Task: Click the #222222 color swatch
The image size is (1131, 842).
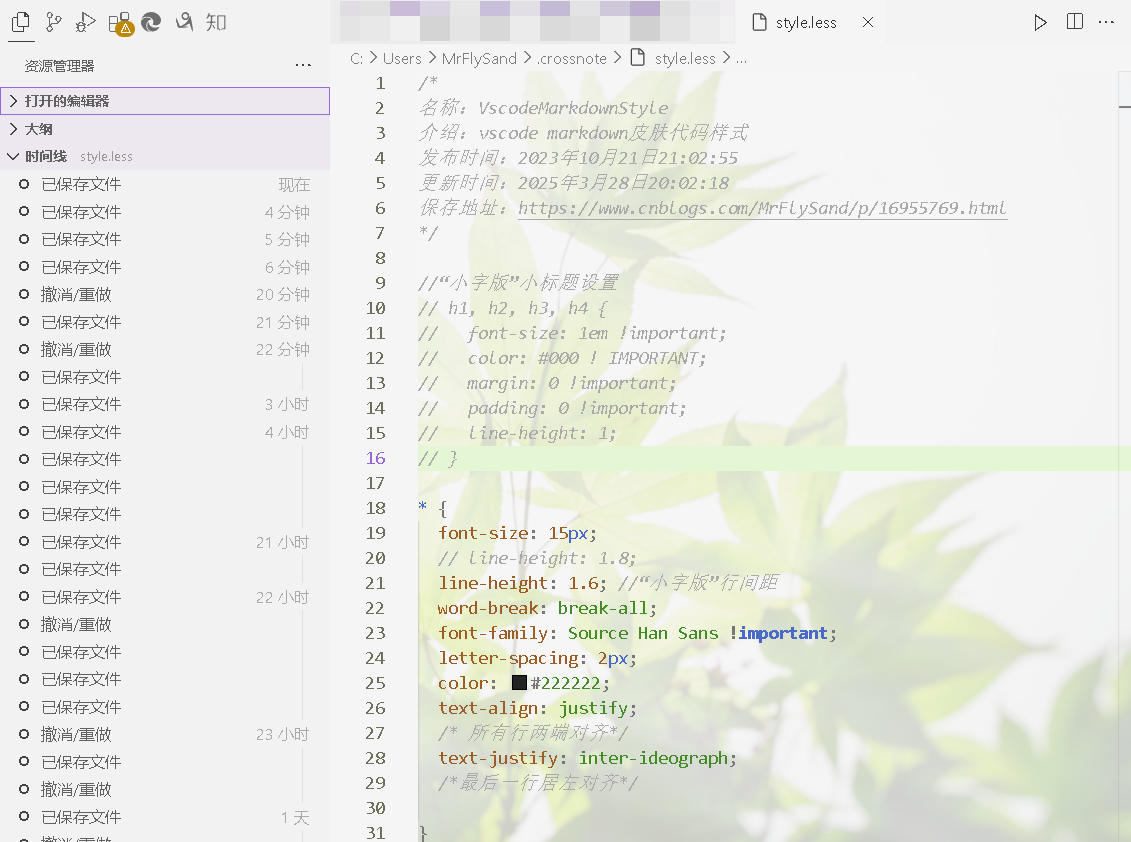Action: tap(519, 683)
